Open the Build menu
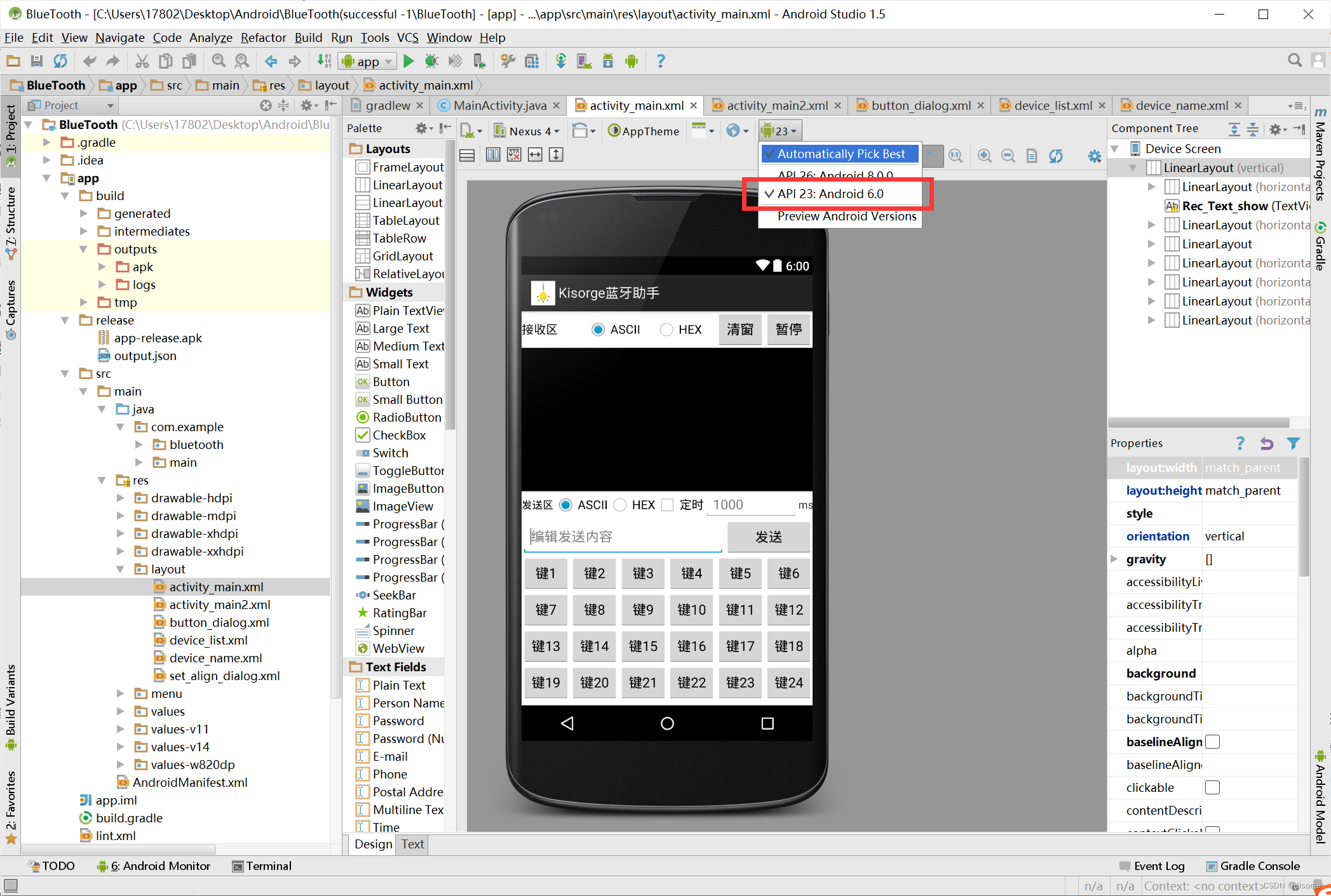 point(308,37)
